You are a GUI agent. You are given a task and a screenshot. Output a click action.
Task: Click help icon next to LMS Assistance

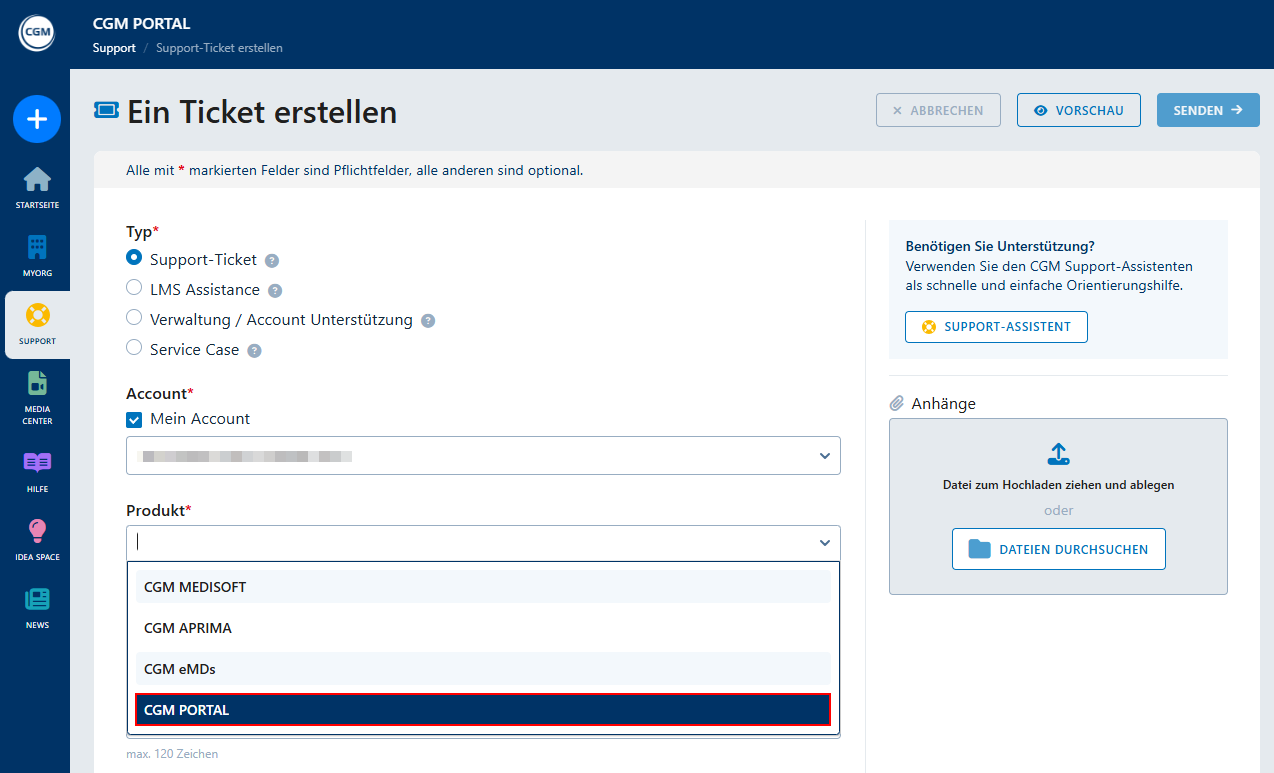tap(275, 291)
